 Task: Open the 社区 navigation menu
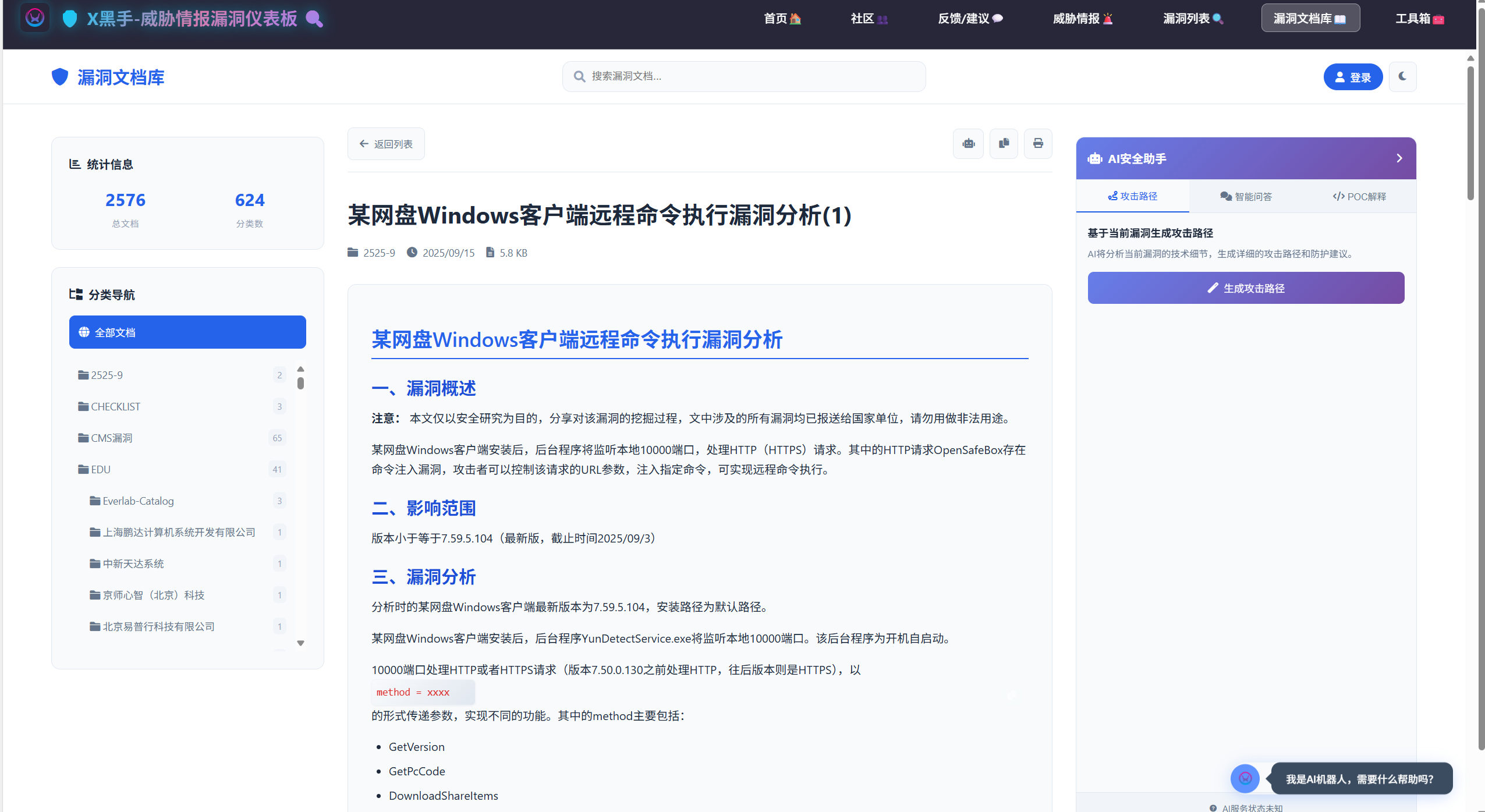pyautogui.click(x=868, y=18)
